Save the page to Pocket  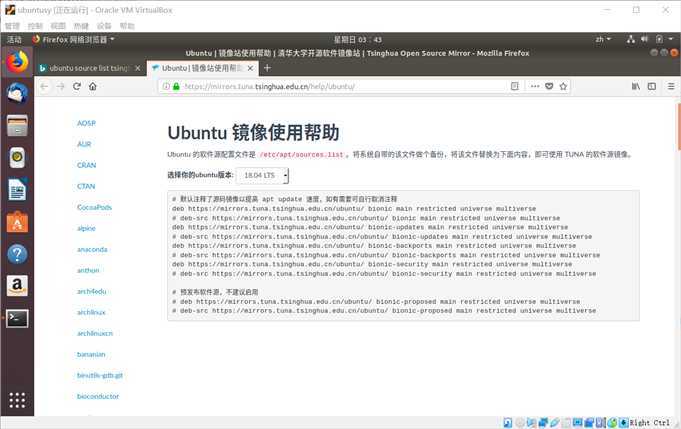coord(549,86)
